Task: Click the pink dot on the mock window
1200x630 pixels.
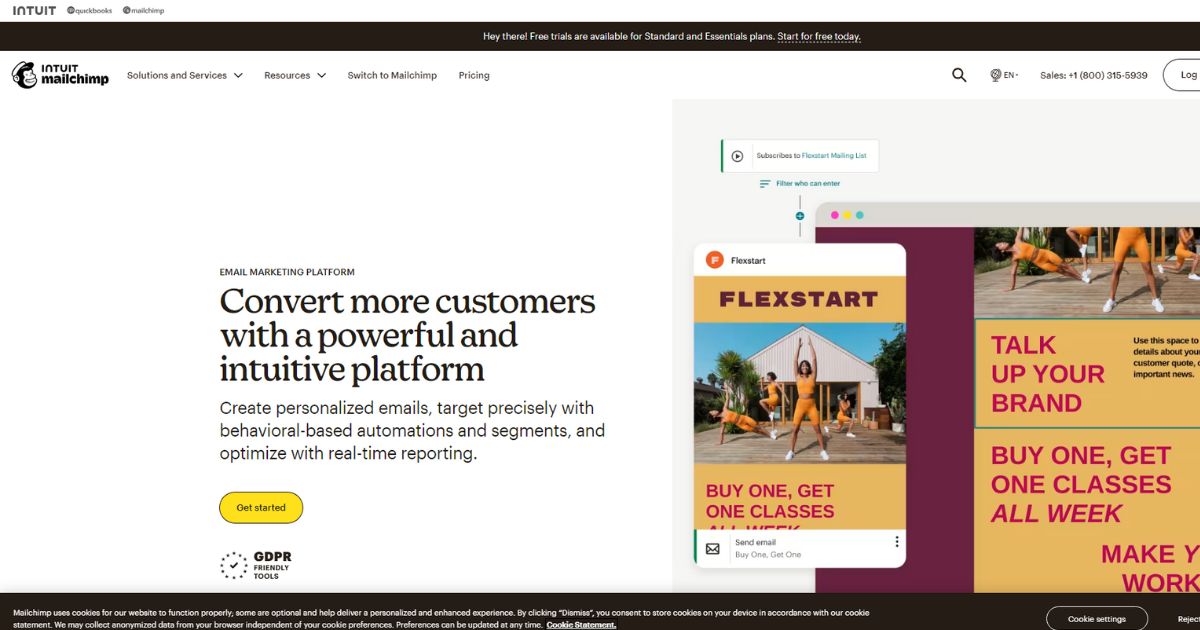Action: 835,215
